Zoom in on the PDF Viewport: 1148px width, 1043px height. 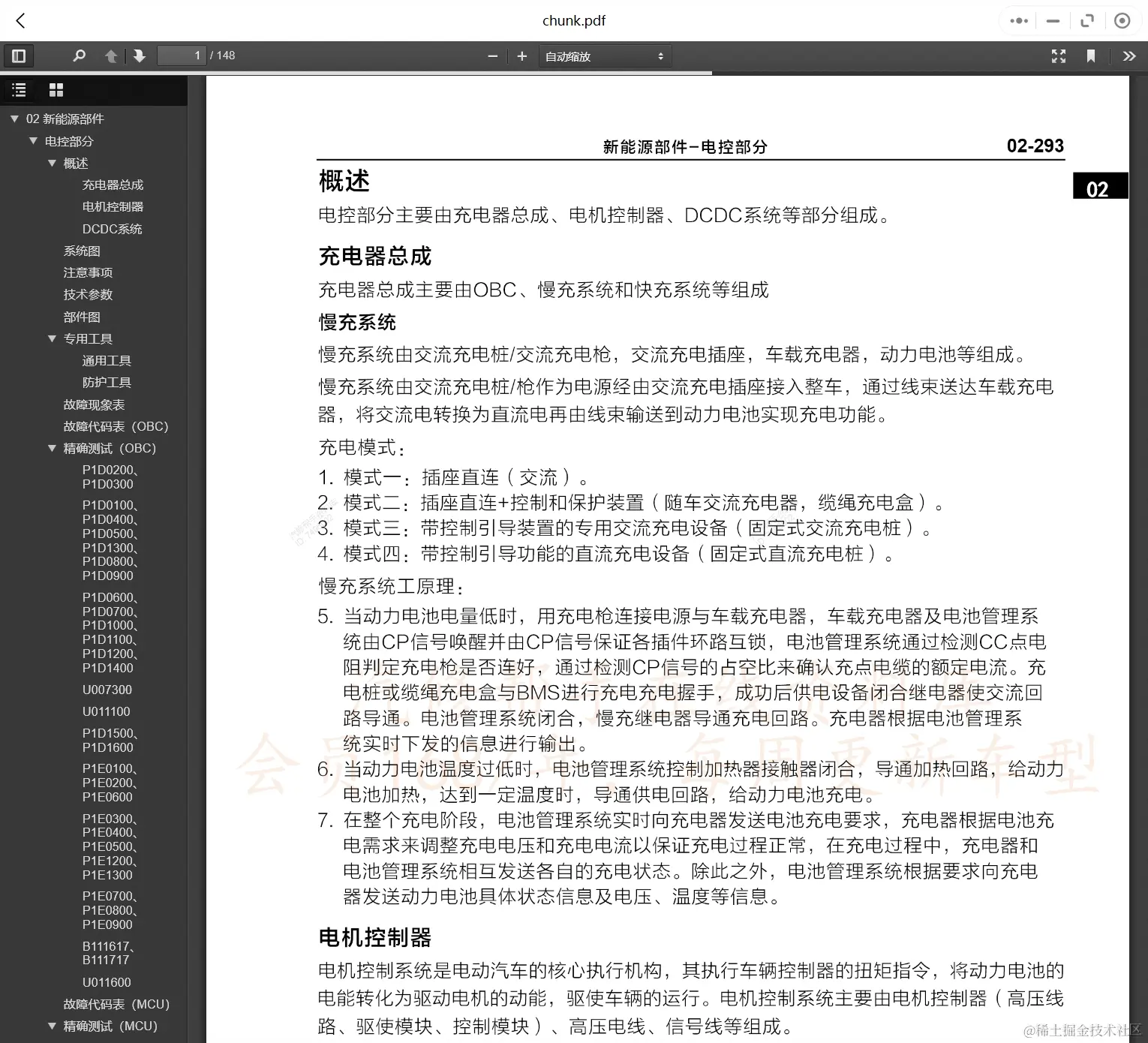point(521,56)
